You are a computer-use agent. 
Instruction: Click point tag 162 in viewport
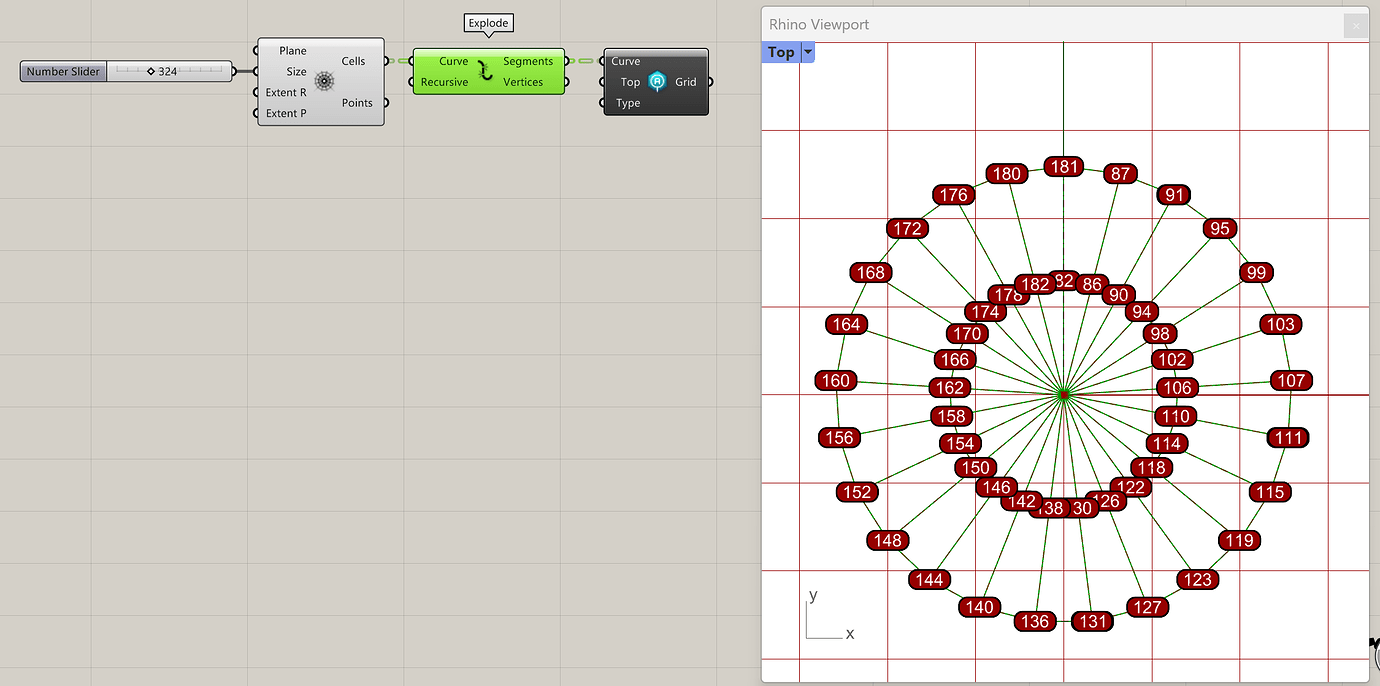(x=949, y=388)
